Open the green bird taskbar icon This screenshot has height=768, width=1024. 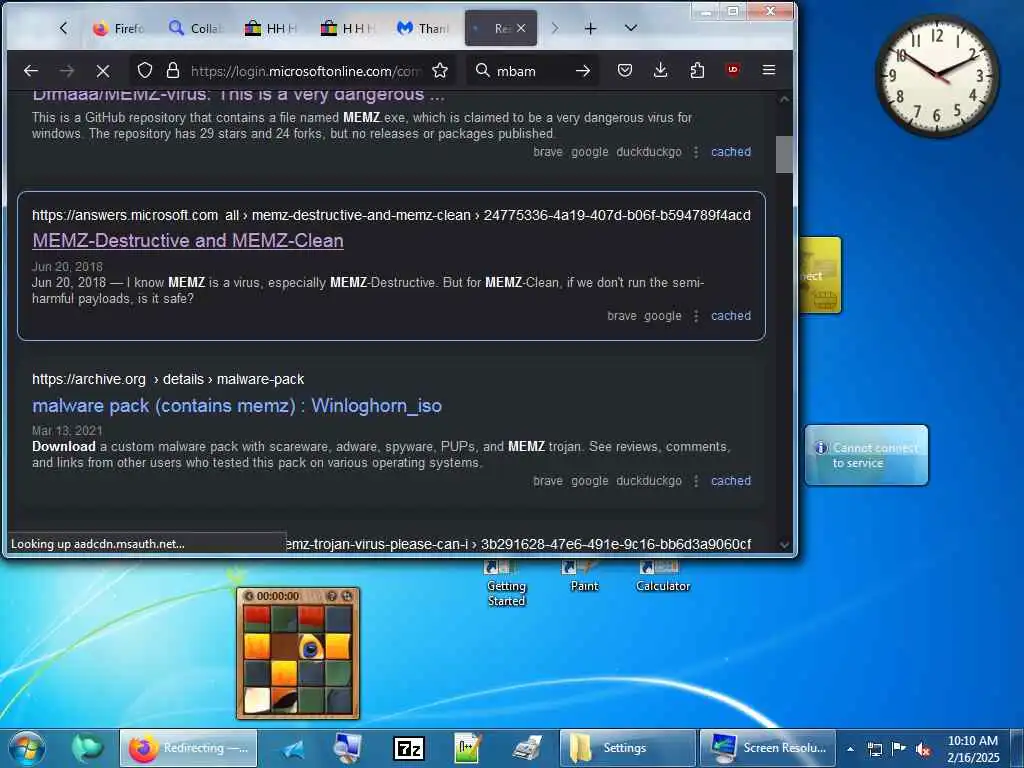(87, 748)
